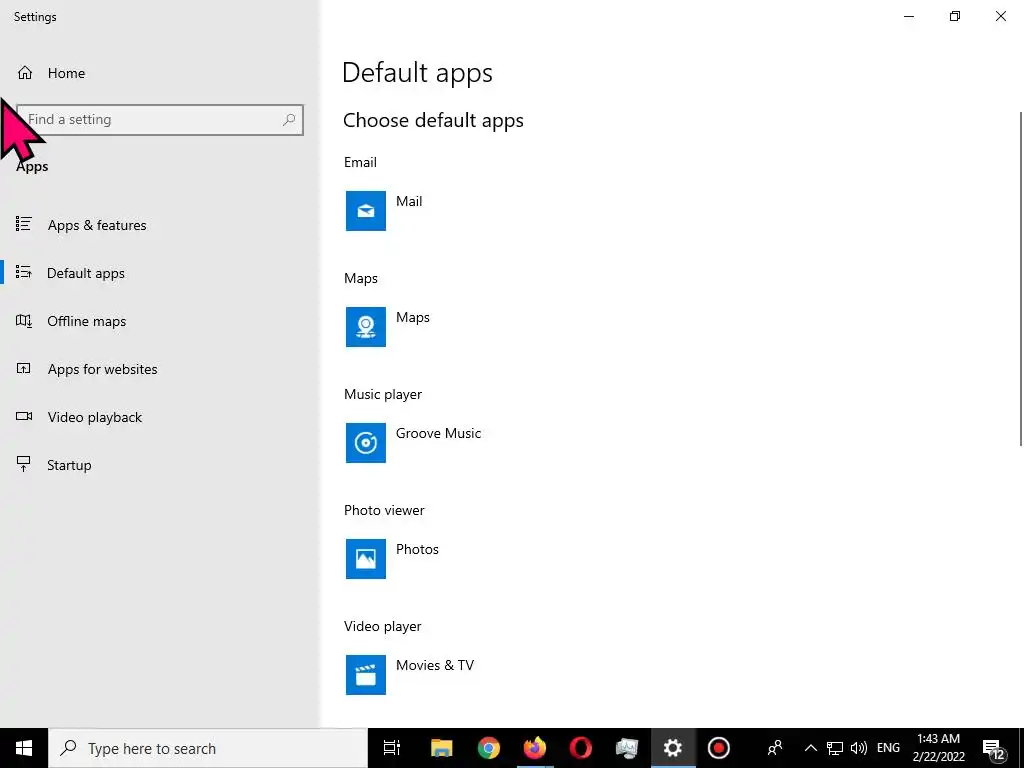Viewport: 1024px width, 768px height.
Task: Change default Maps app label
Action: [413, 317]
